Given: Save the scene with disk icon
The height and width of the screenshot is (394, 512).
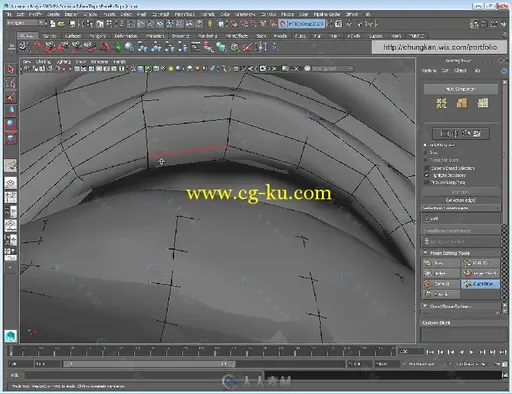Looking at the screenshot, I should point(72,24).
